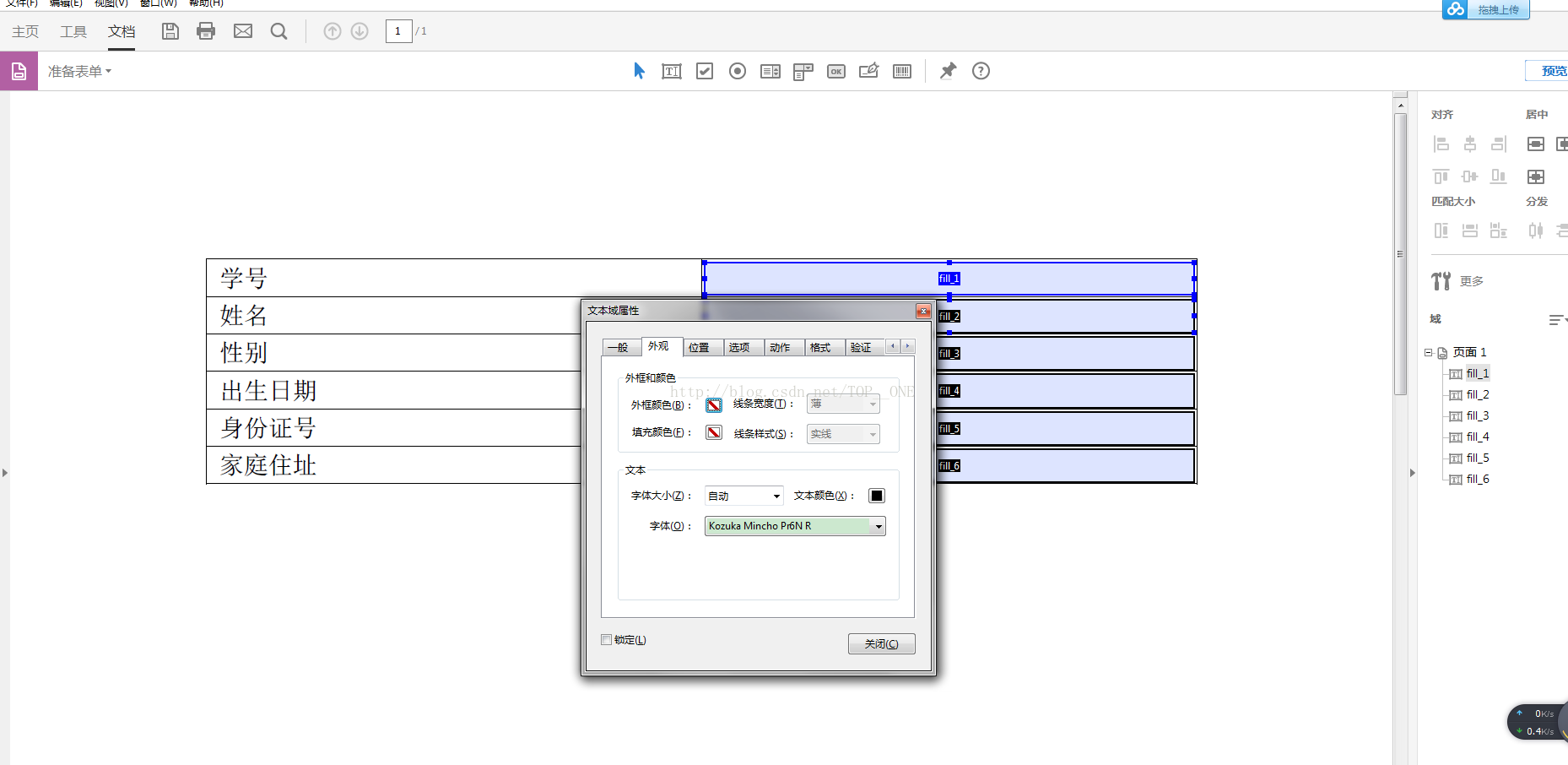Switch to the 选项 tab

coord(739,347)
